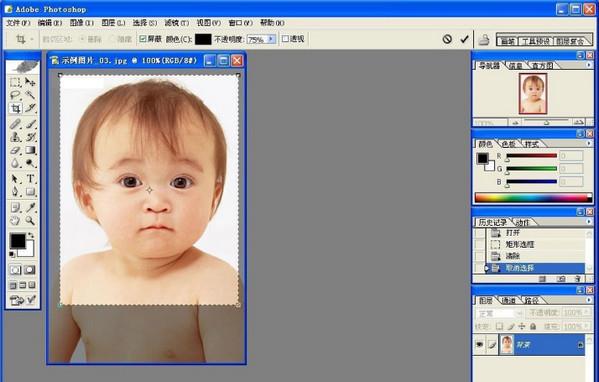Open Color panel flyout menu arrow
Viewport: 599px width, 382px height.
[x=589, y=143]
